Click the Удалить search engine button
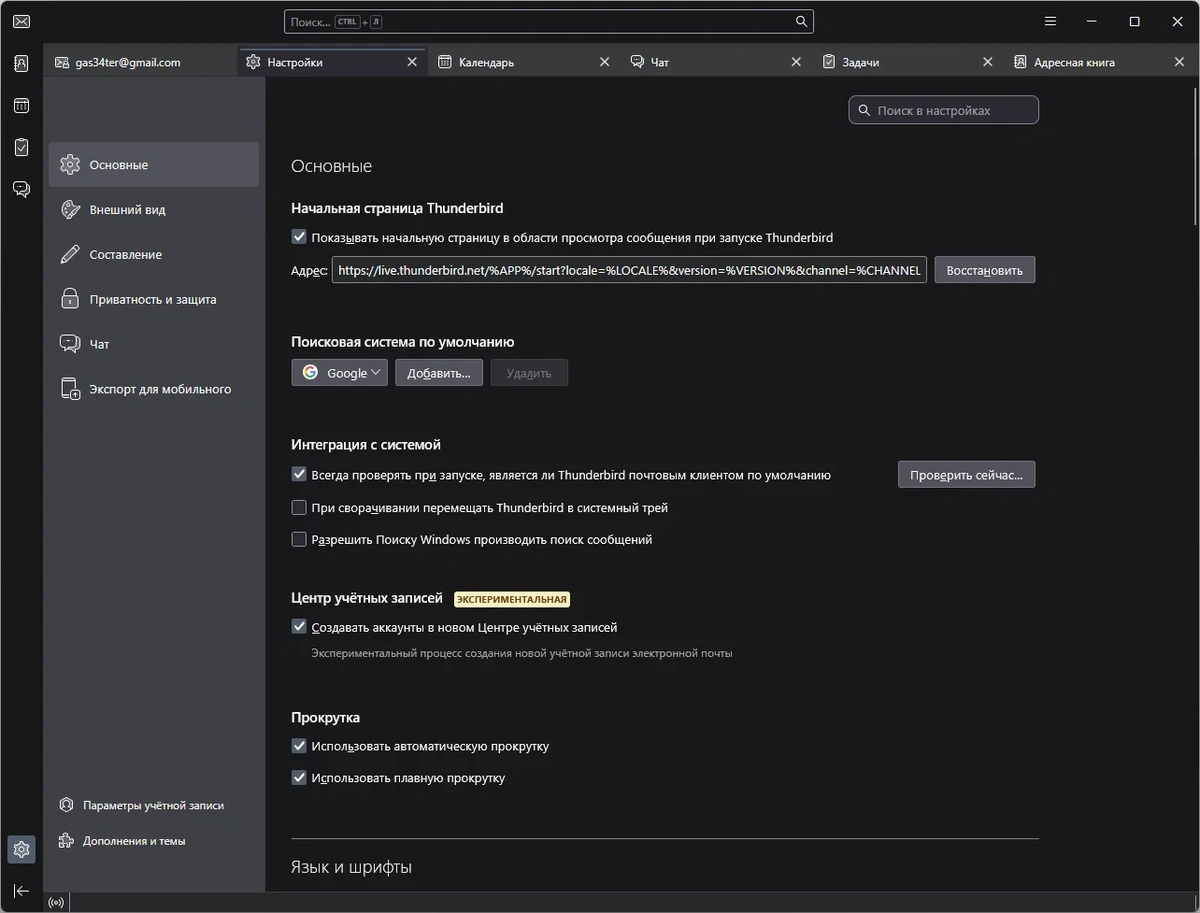The width and height of the screenshot is (1200, 913). point(529,373)
